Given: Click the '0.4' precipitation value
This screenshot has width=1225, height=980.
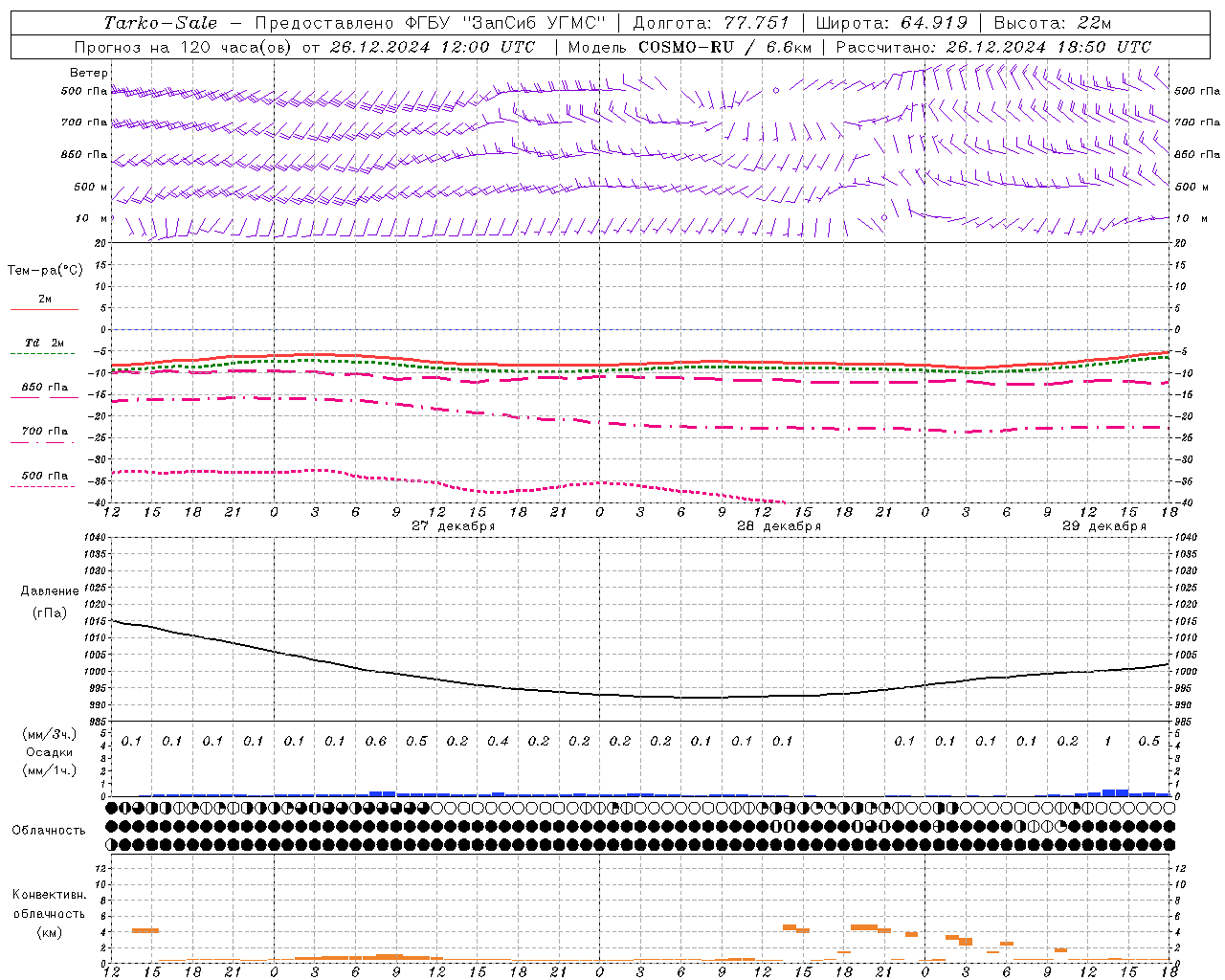Looking at the screenshot, I should pyautogui.click(x=498, y=741).
